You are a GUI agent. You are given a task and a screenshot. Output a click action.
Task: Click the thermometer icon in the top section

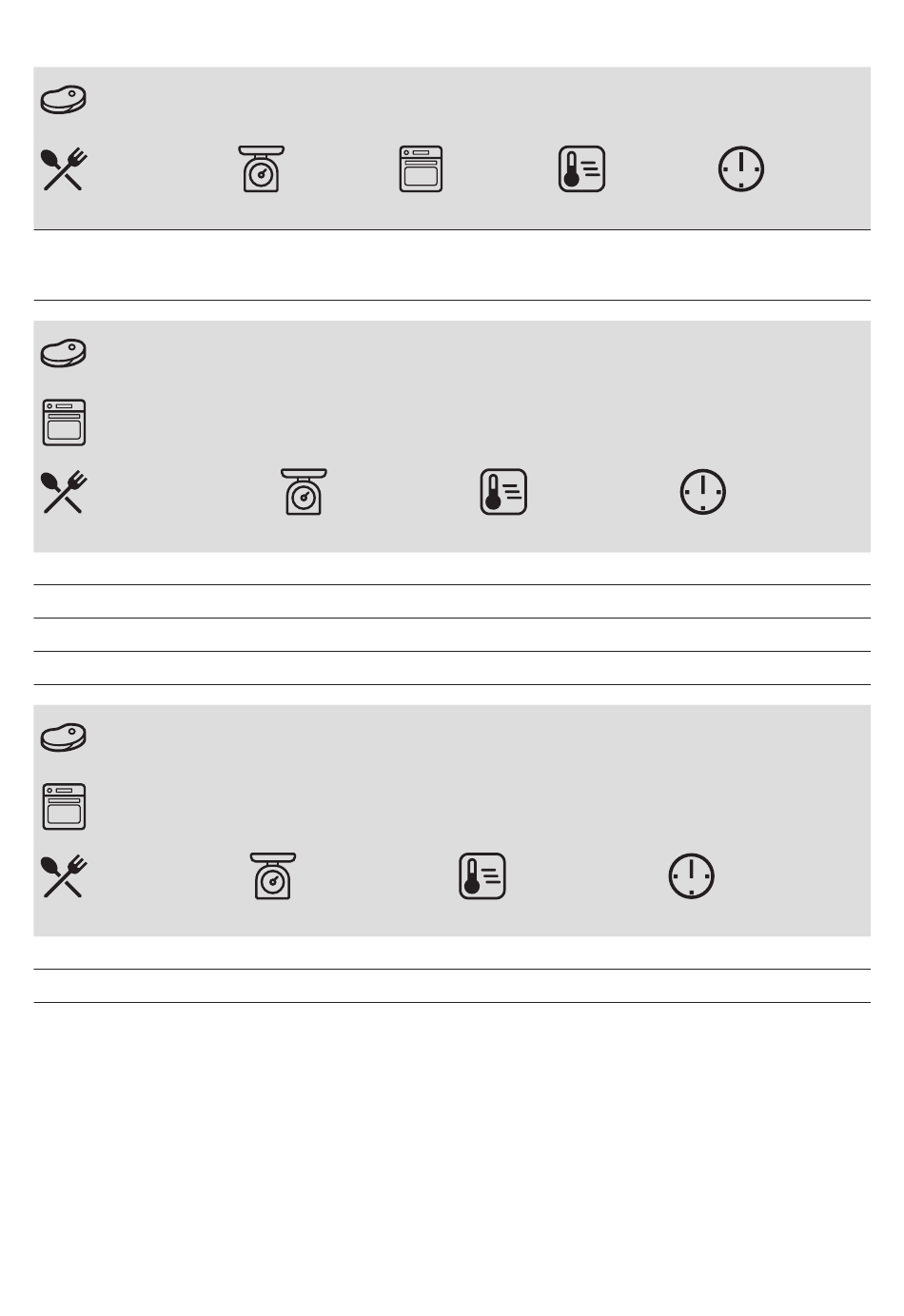[x=581, y=169]
